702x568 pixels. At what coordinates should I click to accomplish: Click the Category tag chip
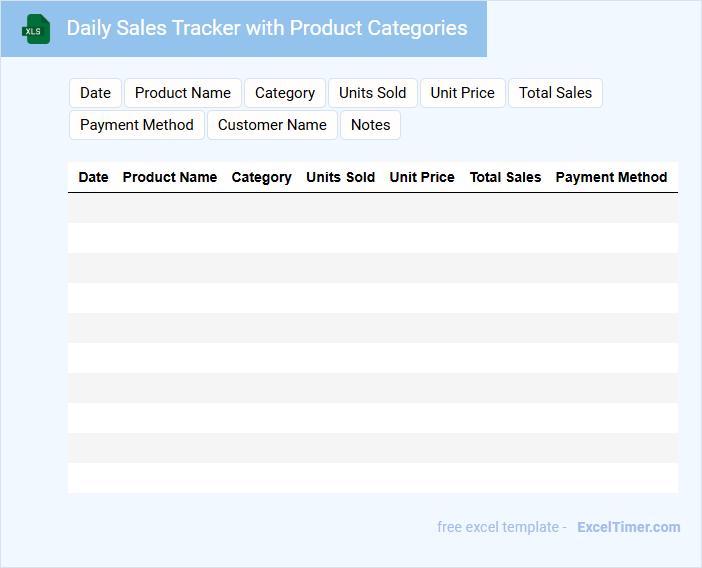[x=285, y=93]
